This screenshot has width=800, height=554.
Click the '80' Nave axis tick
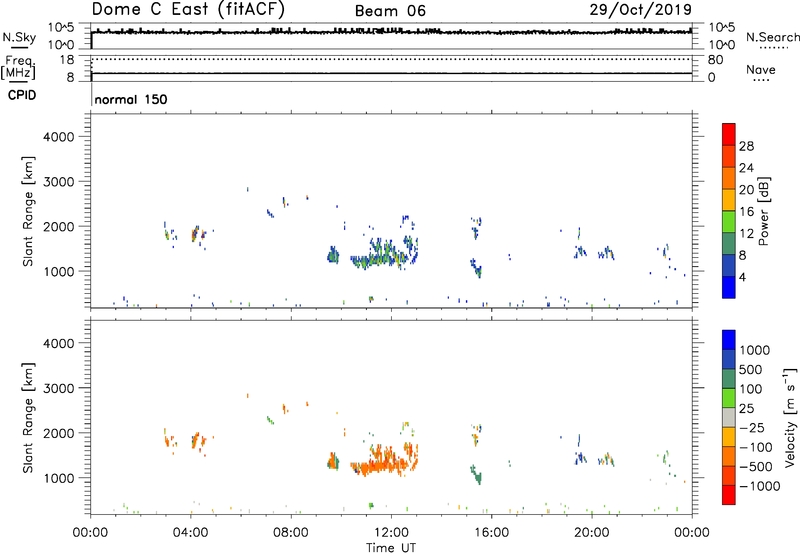tap(715, 60)
